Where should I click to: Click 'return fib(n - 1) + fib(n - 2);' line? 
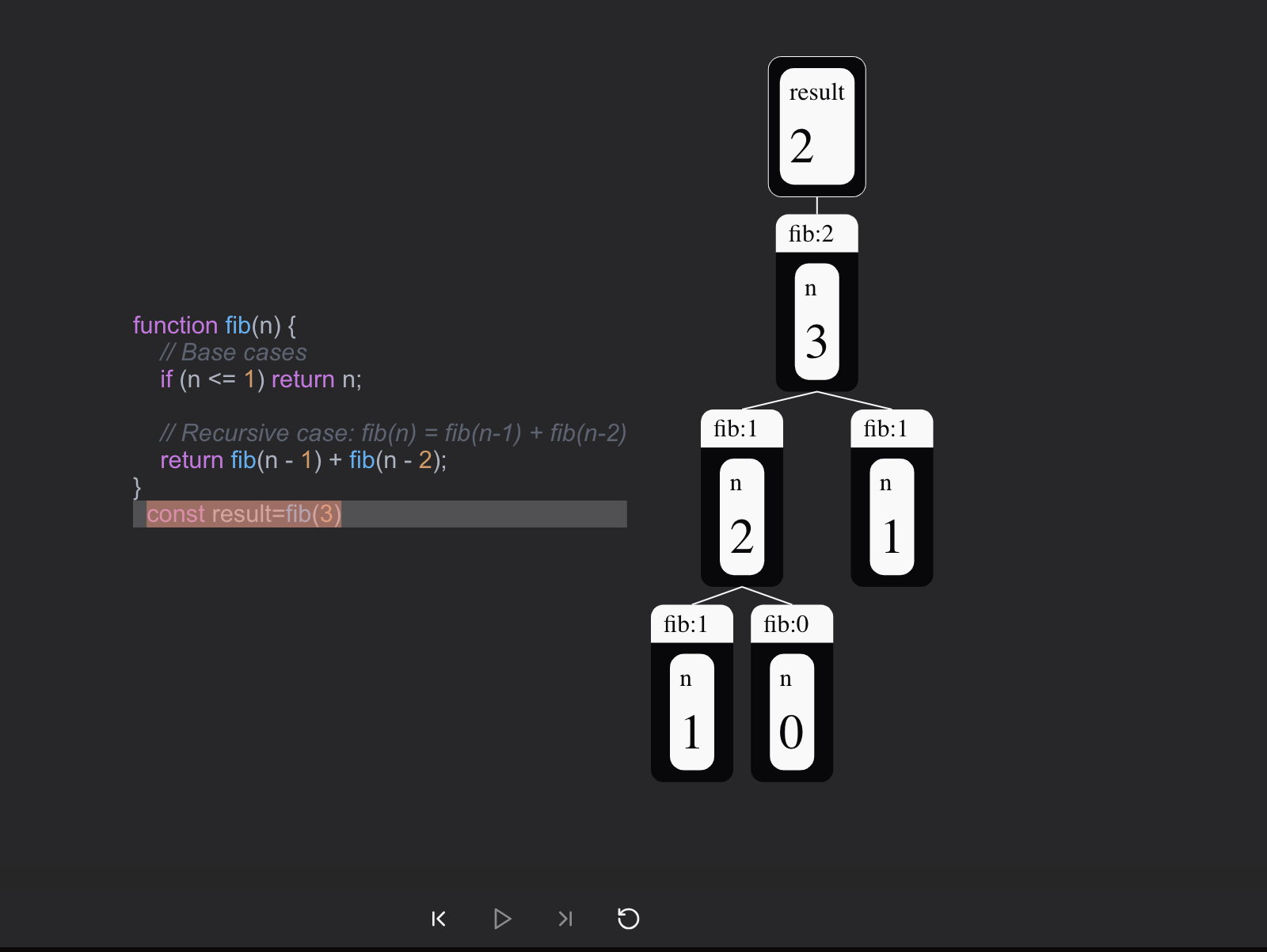[303, 460]
